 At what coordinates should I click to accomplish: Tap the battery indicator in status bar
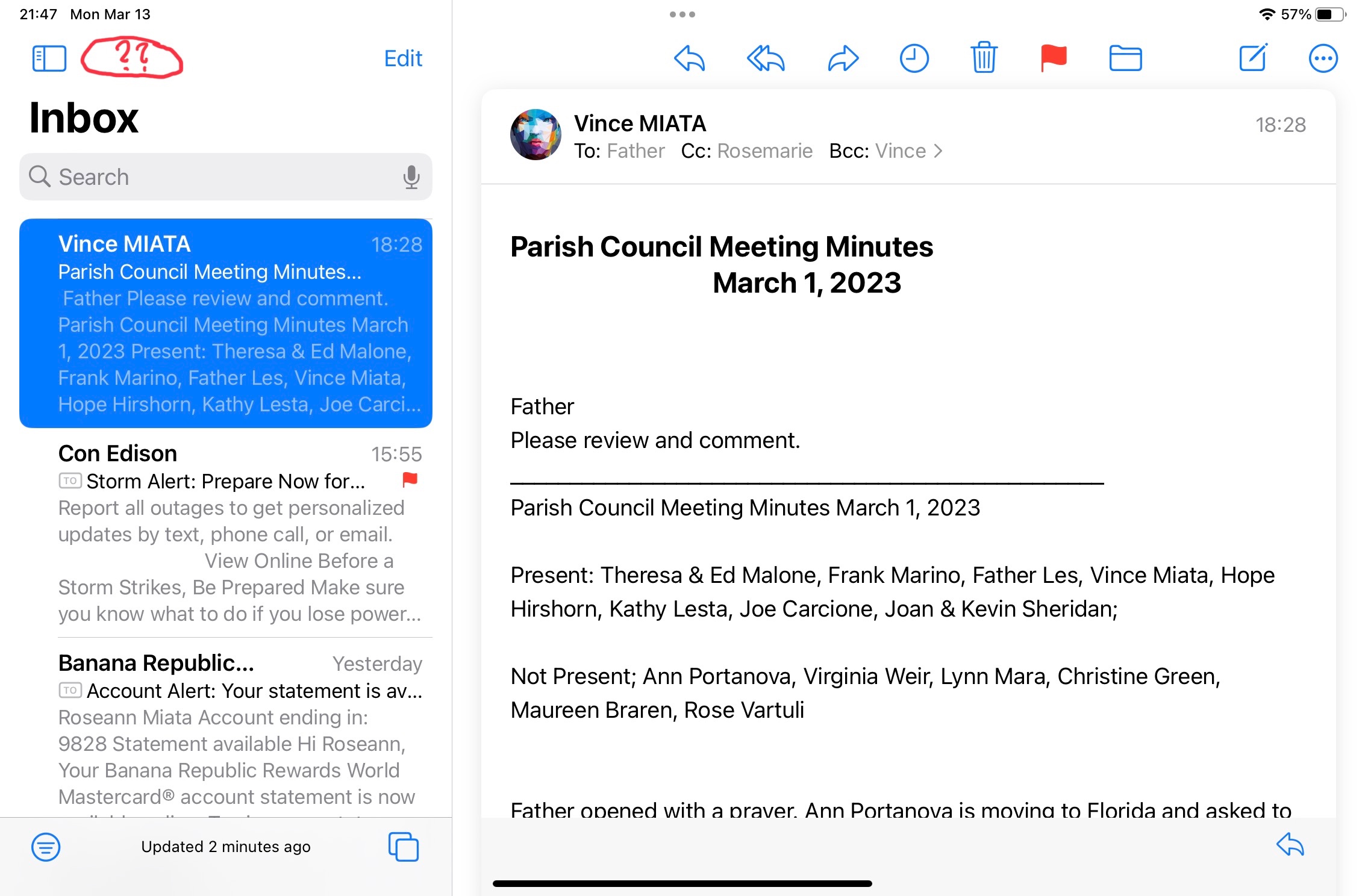click(1329, 14)
